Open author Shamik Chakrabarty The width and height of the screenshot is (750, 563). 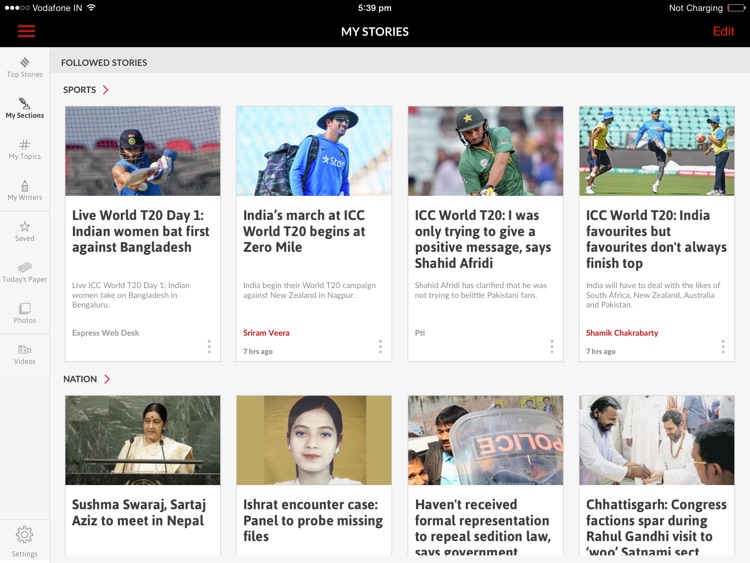[x=622, y=333]
